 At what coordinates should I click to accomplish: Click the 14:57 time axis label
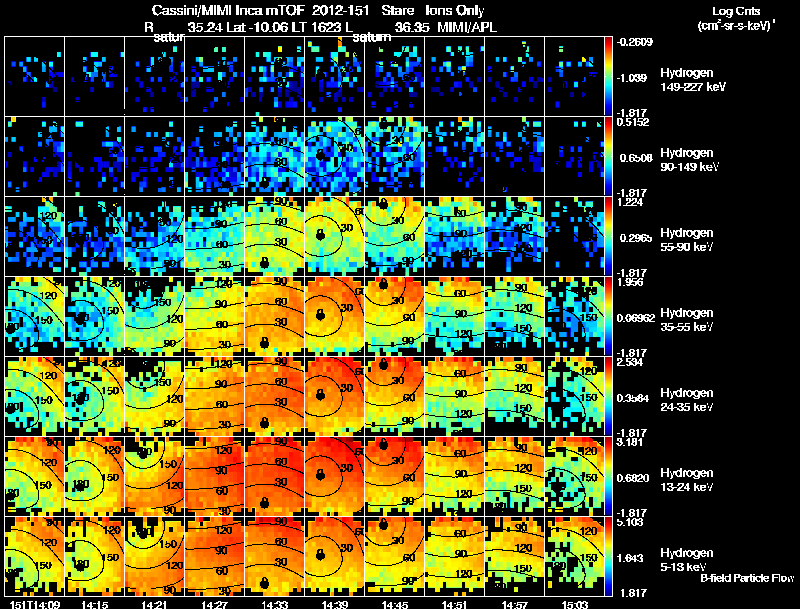[x=514, y=605]
